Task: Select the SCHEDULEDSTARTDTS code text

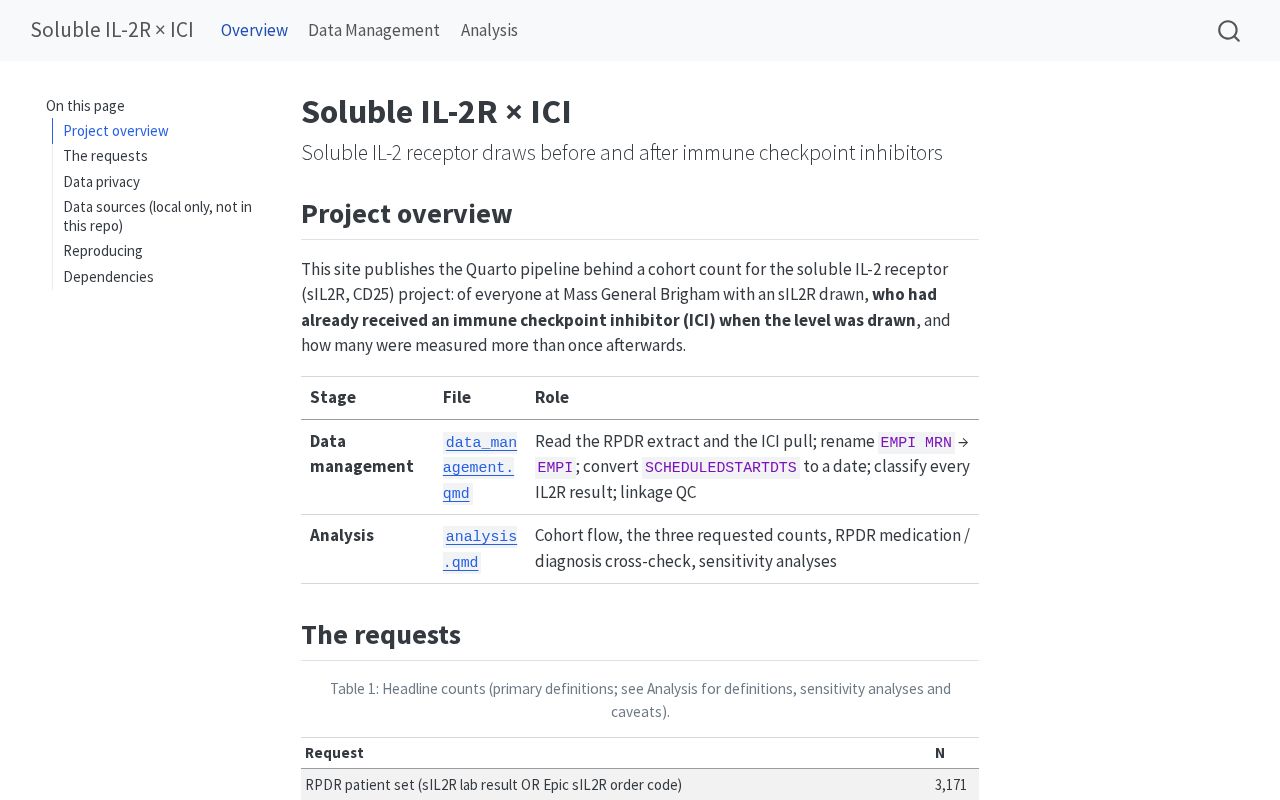Action: click(x=721, y=468)
